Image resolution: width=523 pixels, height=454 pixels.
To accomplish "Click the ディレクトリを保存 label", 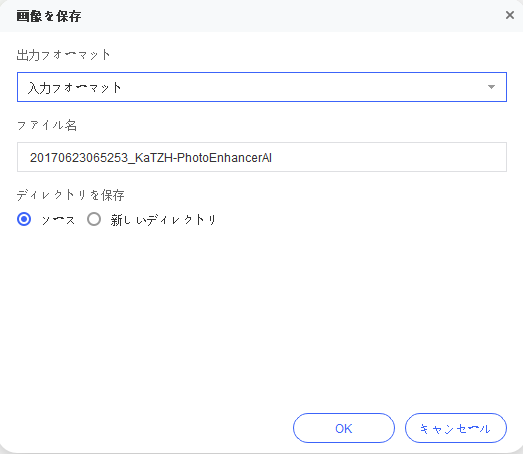I will (70, 195).
